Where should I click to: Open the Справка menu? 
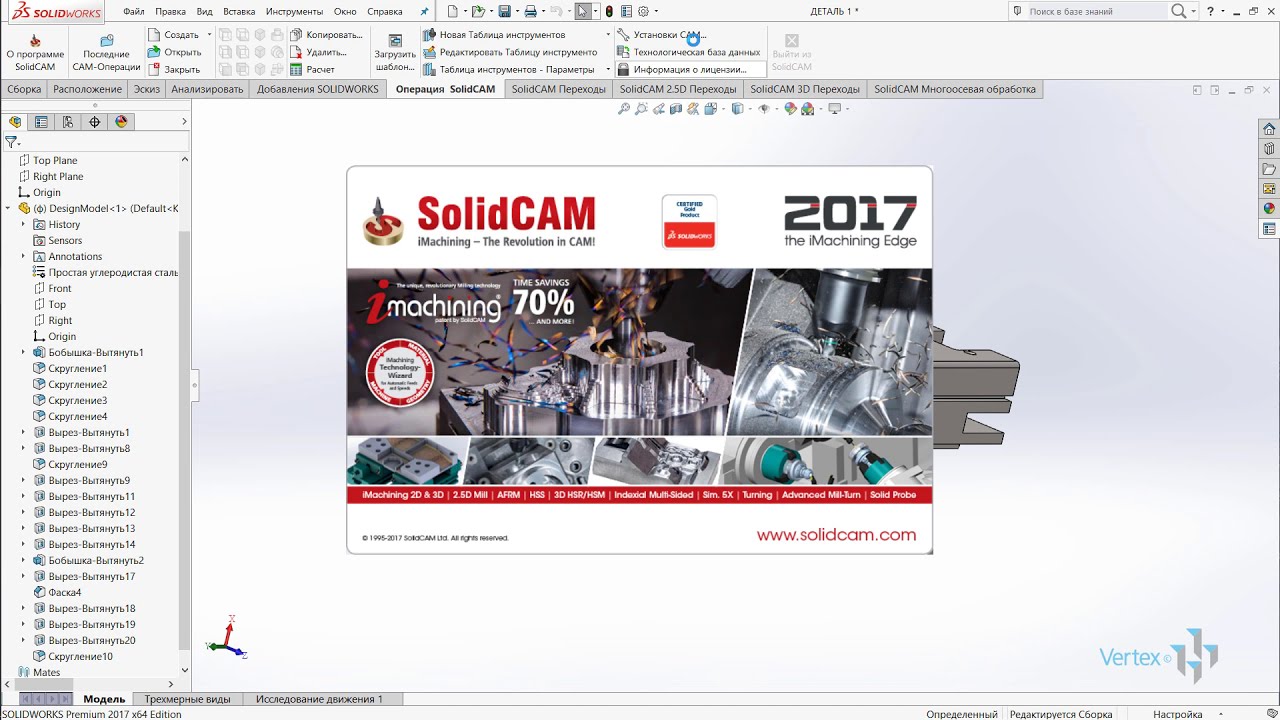tap(385, 11)
